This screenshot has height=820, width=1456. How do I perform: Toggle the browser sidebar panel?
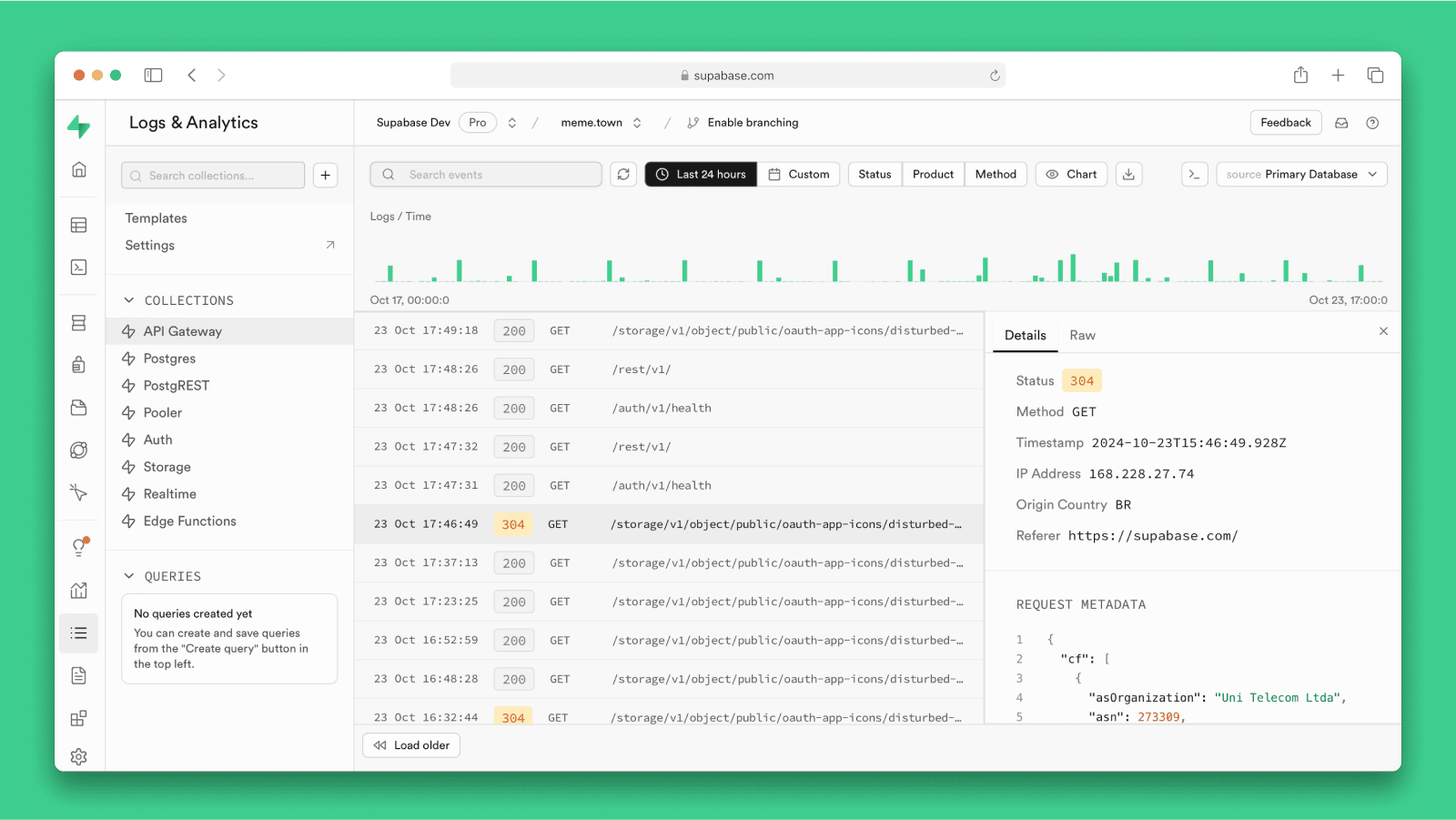click(x=153, y=76)
